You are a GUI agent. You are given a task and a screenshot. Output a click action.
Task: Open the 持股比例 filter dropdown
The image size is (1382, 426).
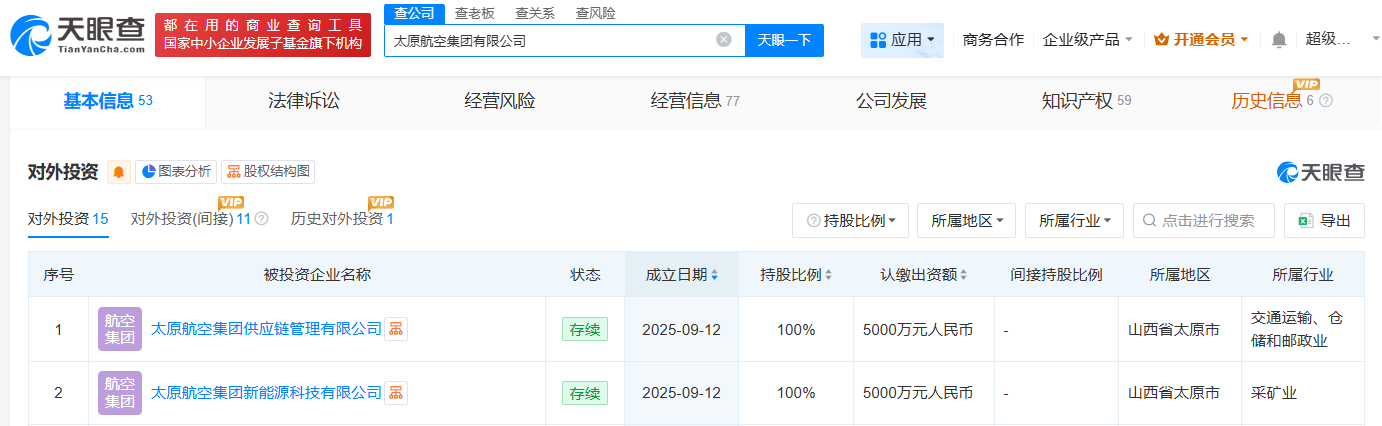click(850, 221)
